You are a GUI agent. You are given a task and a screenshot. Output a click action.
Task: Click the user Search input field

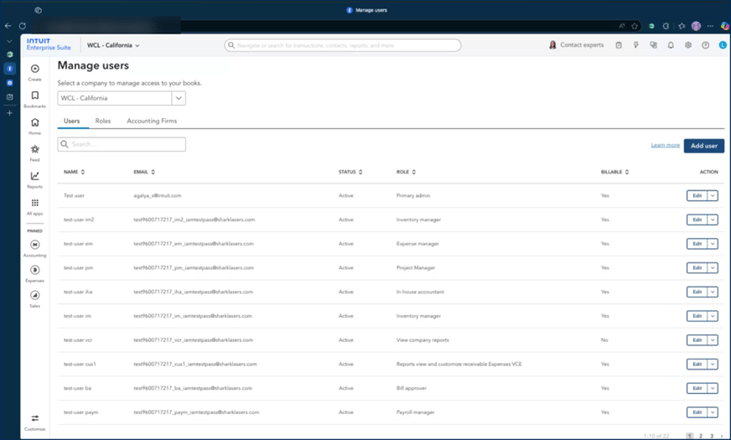(122, 144)
